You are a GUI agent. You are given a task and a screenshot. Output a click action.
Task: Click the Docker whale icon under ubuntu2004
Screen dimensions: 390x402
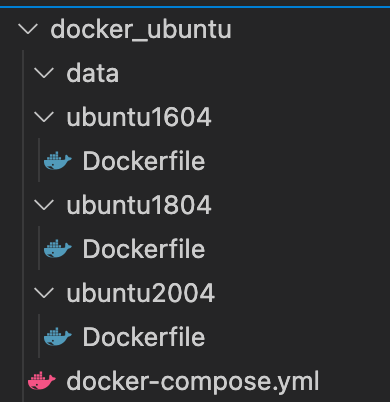click(58, 337)
